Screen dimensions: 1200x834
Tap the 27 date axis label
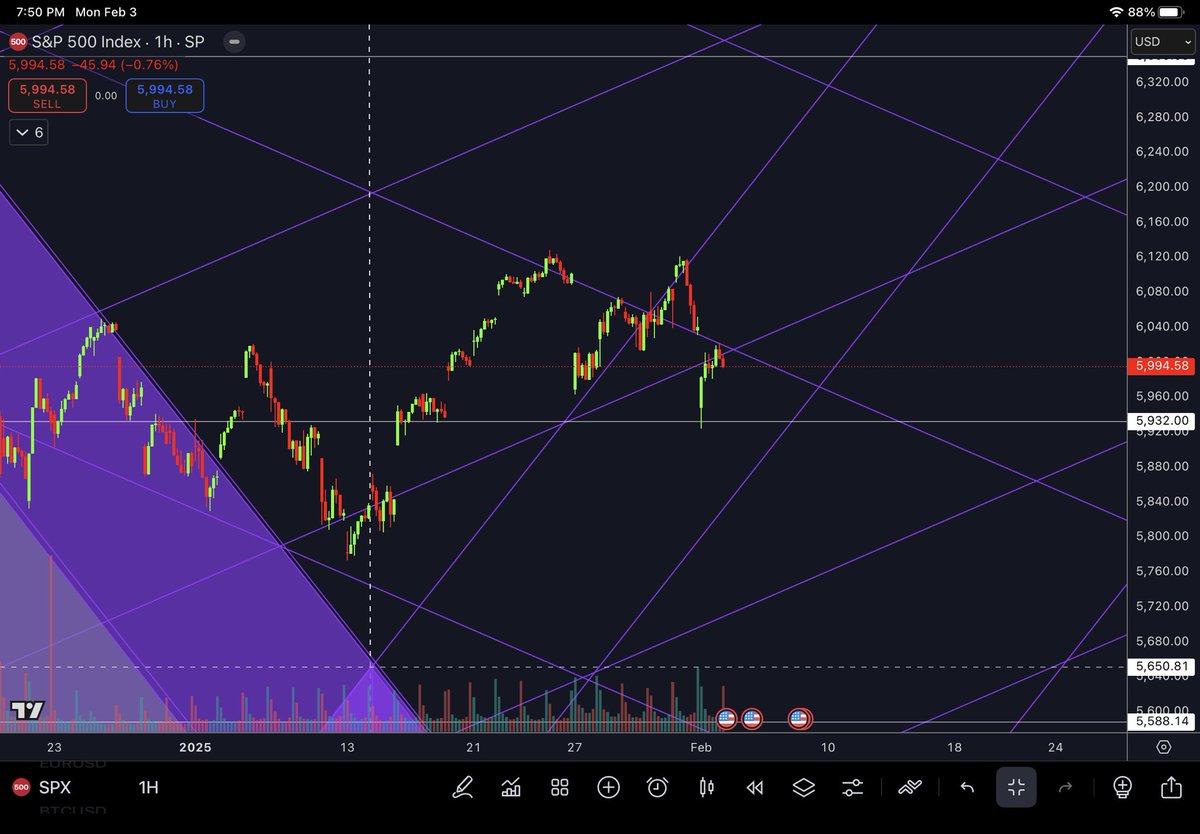coord(574,747)
